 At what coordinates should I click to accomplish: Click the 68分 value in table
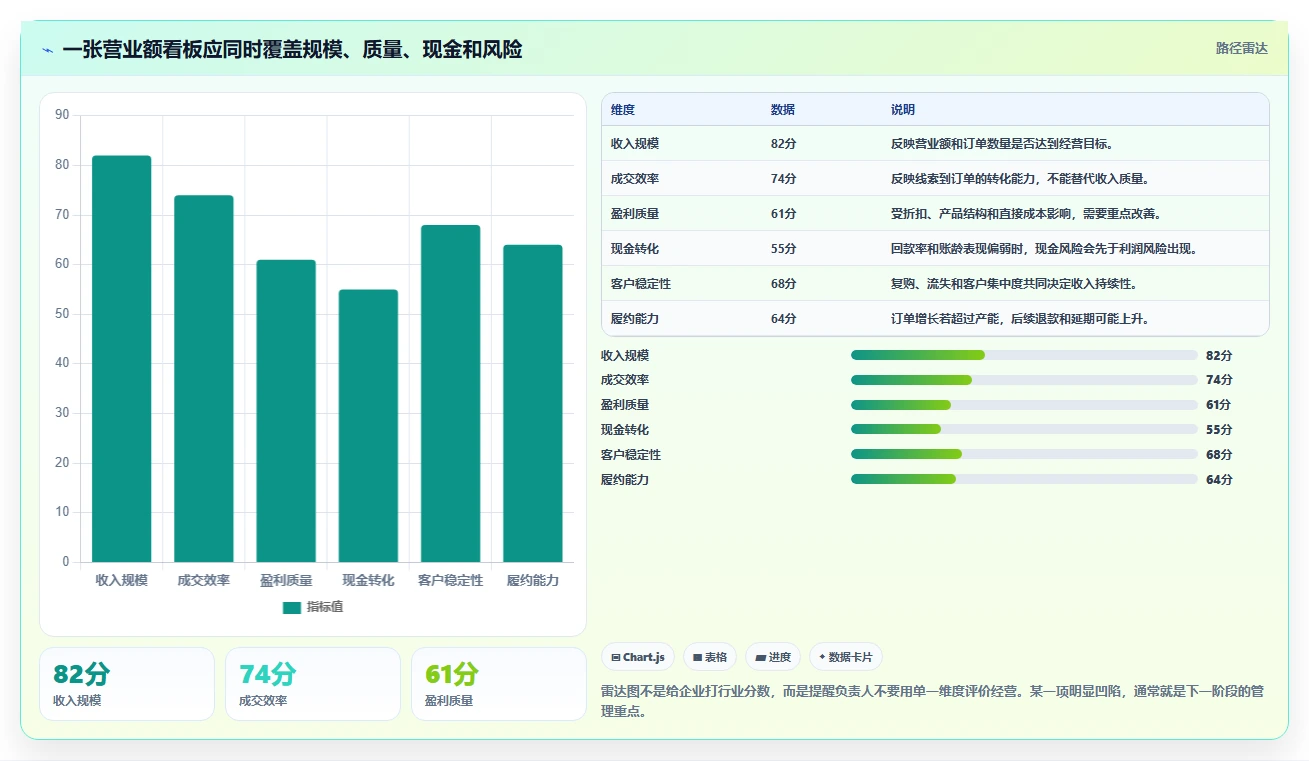784,284
